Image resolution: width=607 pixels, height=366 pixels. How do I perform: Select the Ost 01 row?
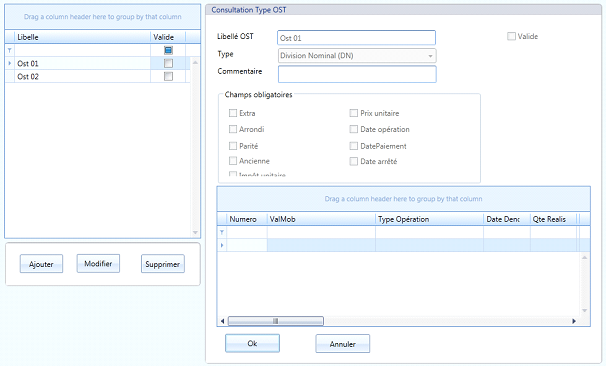(x=97, y=63)
